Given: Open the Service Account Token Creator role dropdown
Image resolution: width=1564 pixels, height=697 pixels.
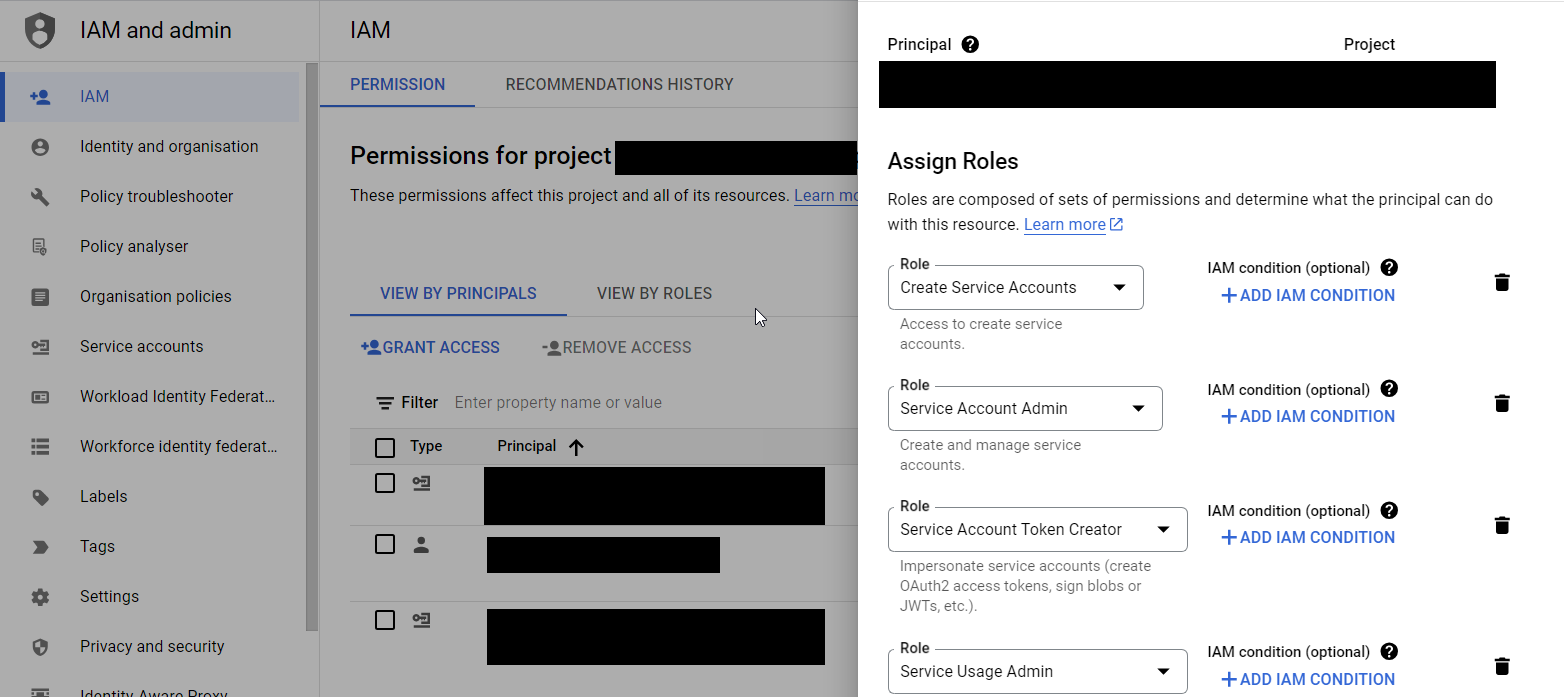Looking at the screenshot, I should pyautogui.click(x=1037, y=530).
